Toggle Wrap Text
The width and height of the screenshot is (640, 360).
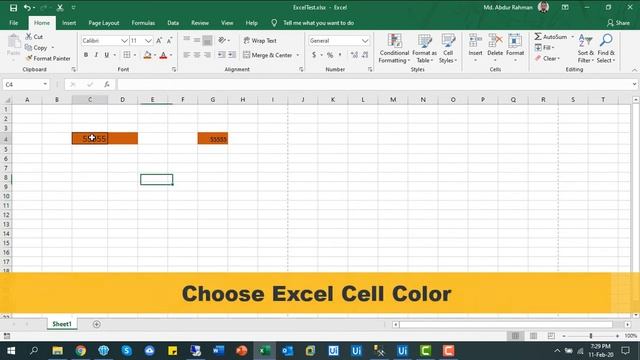[x=260, y=40]
